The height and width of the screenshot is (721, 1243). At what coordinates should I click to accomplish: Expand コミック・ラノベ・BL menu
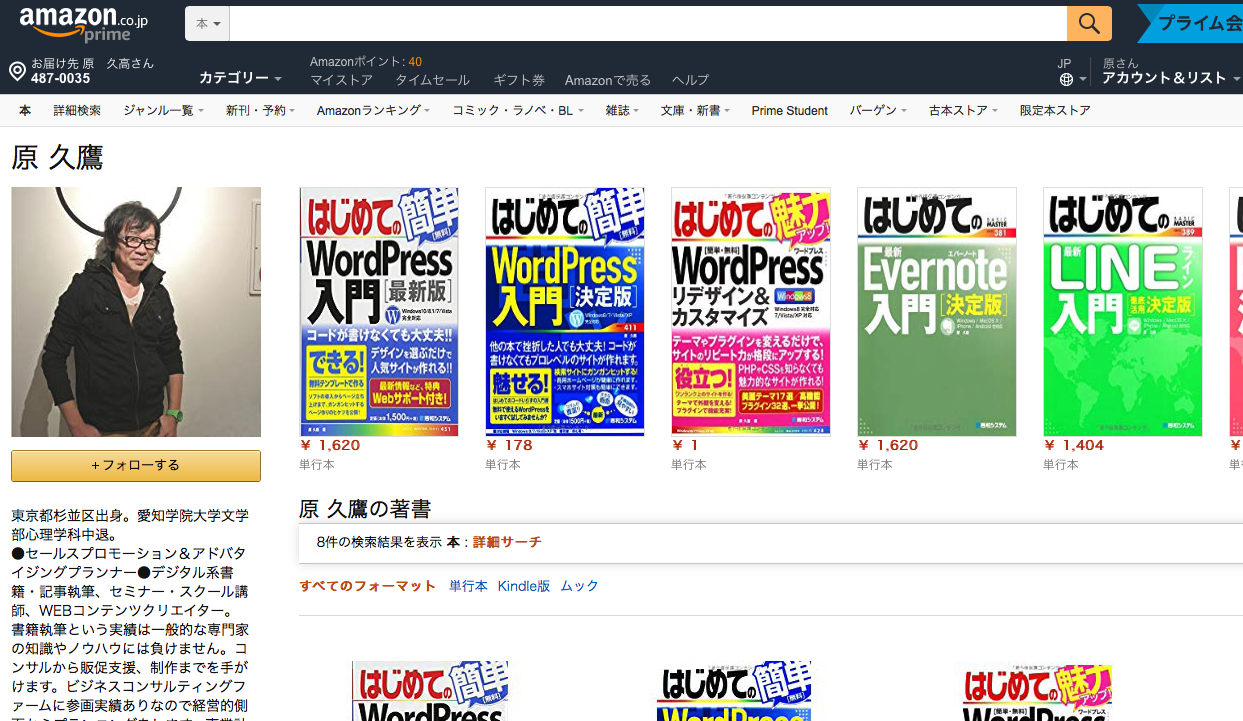pyautogui.click(x=517, y=110)
